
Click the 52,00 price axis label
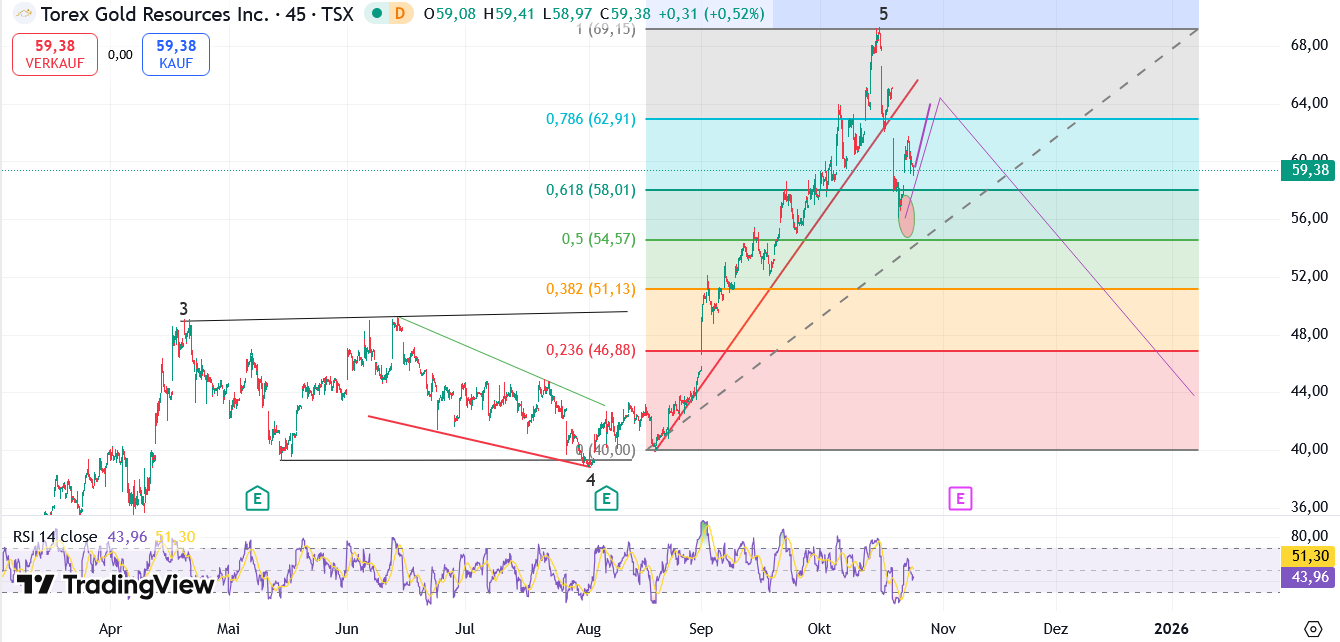1309,276
